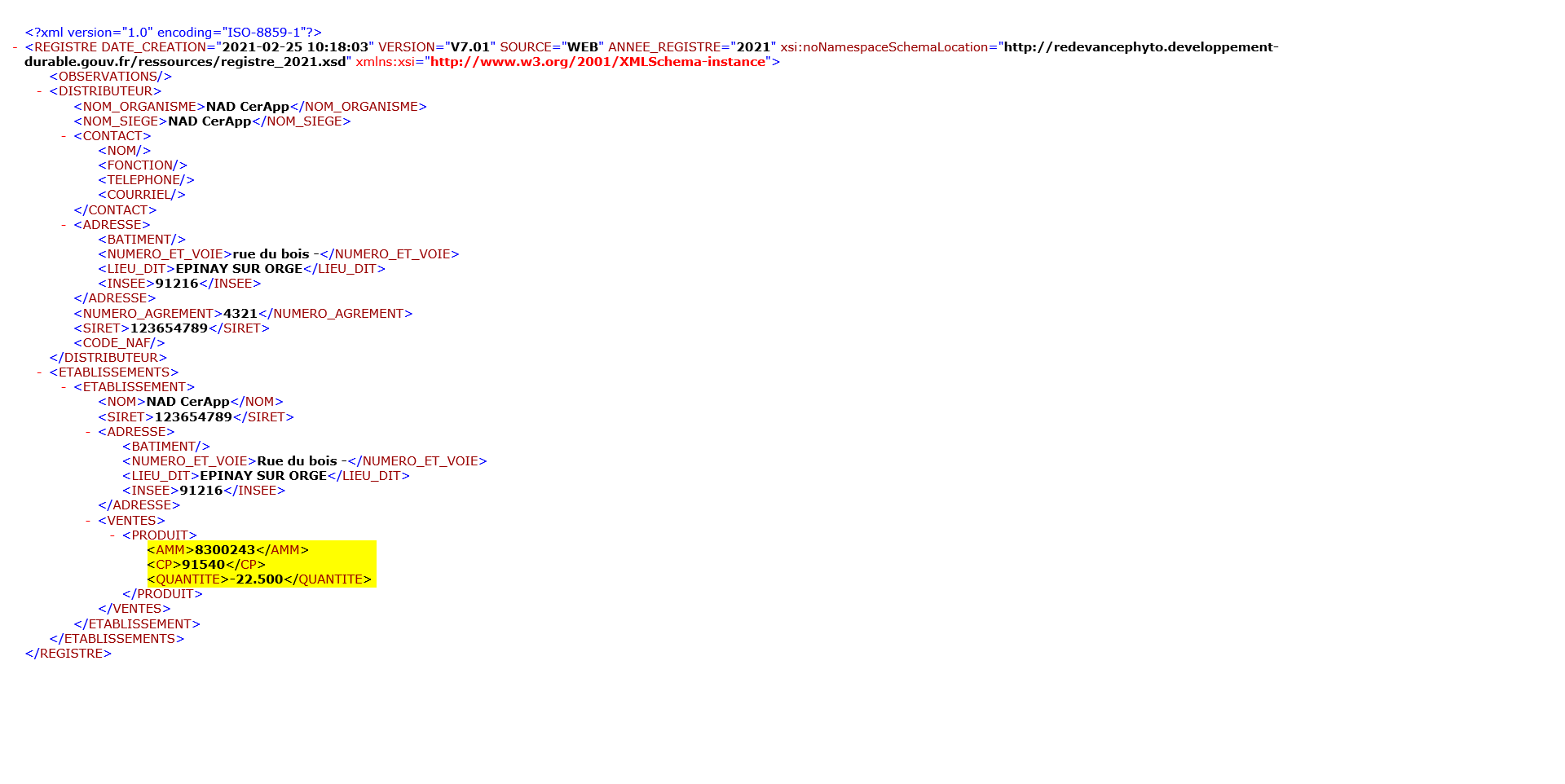Collapse the DISTRIBUTEUR node
Screen dimensions: 1565x784
click(40, 91)
